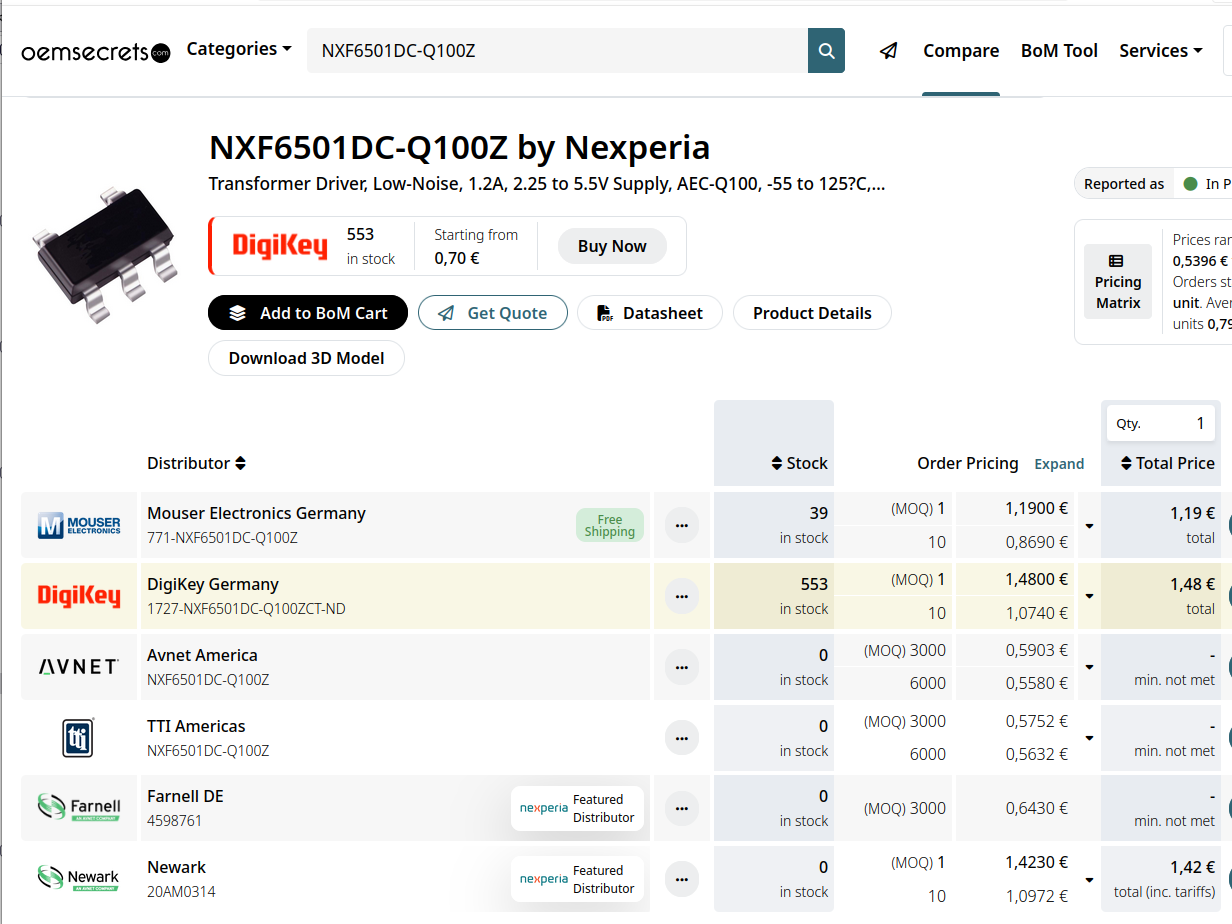
Task: Sort table by Total Price
Action: (x=1165, y=463)
